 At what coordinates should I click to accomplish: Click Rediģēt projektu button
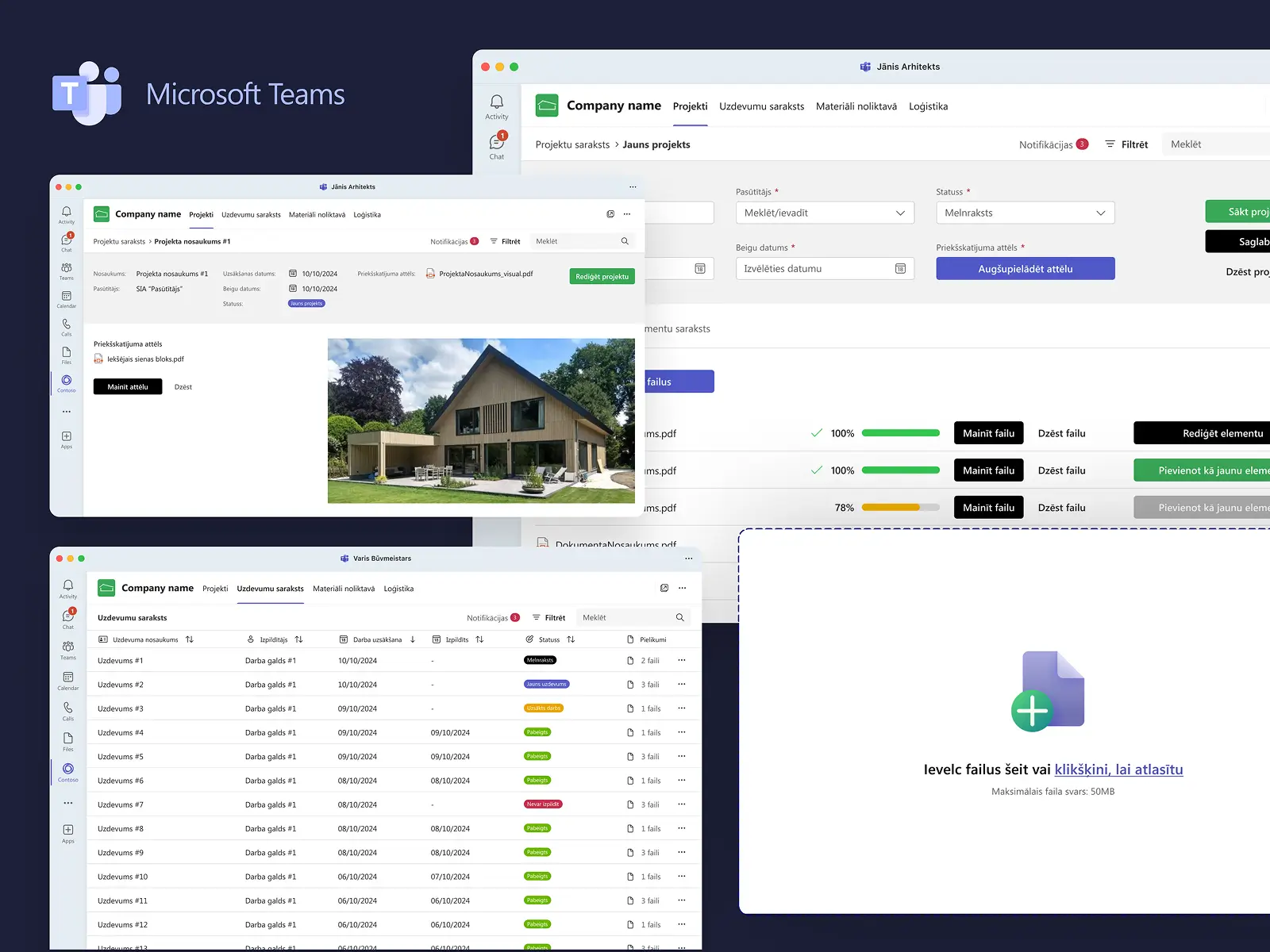point(602,276)
